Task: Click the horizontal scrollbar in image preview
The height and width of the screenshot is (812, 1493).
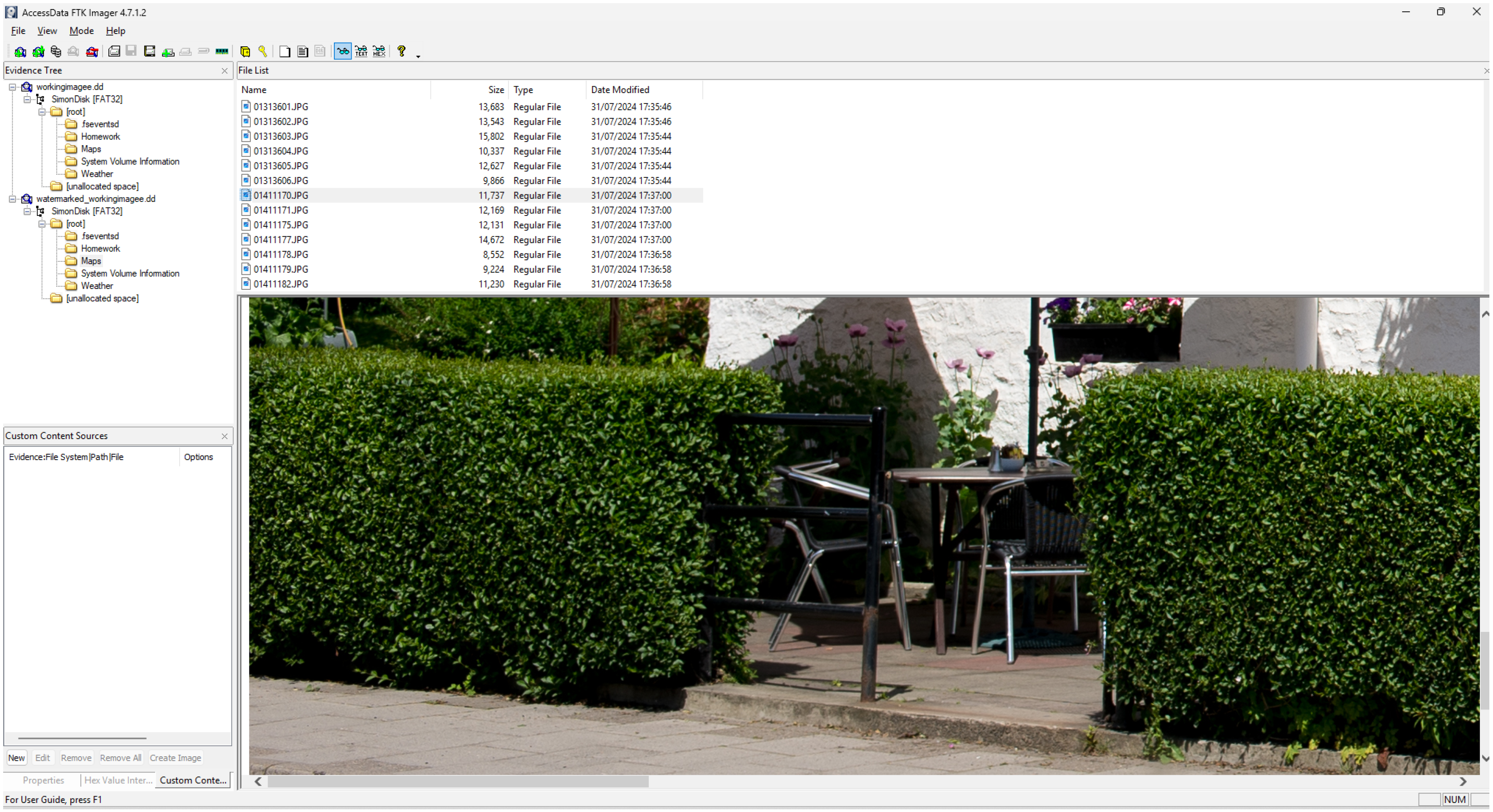Action: coord(457,781)
